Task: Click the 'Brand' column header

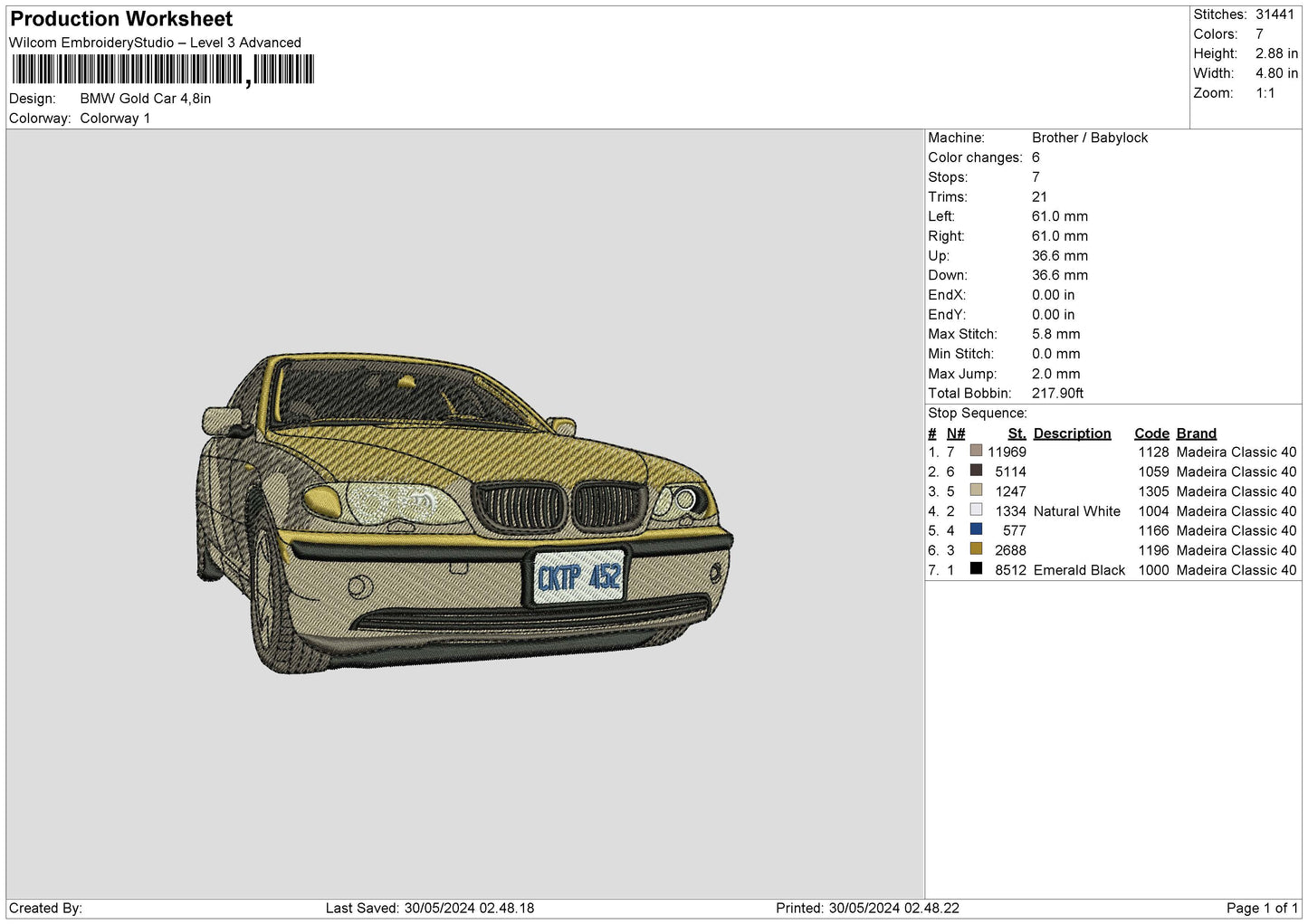Action: click(x=1196, y=433)
